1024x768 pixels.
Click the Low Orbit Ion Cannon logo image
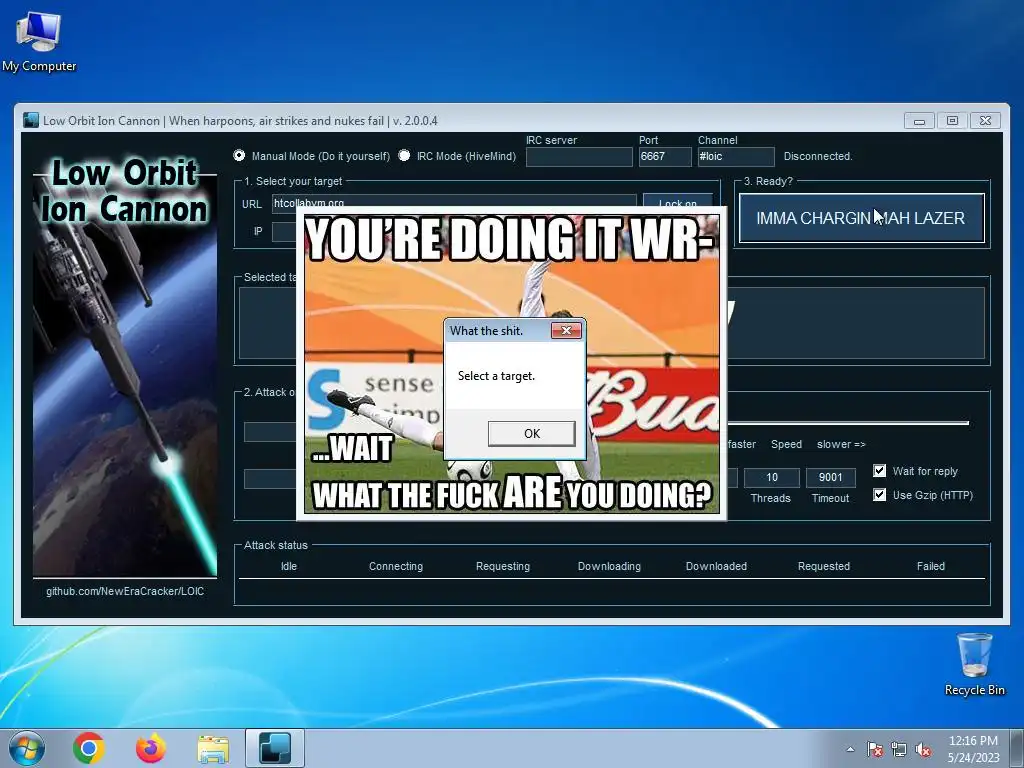click(x=125, y=366)
